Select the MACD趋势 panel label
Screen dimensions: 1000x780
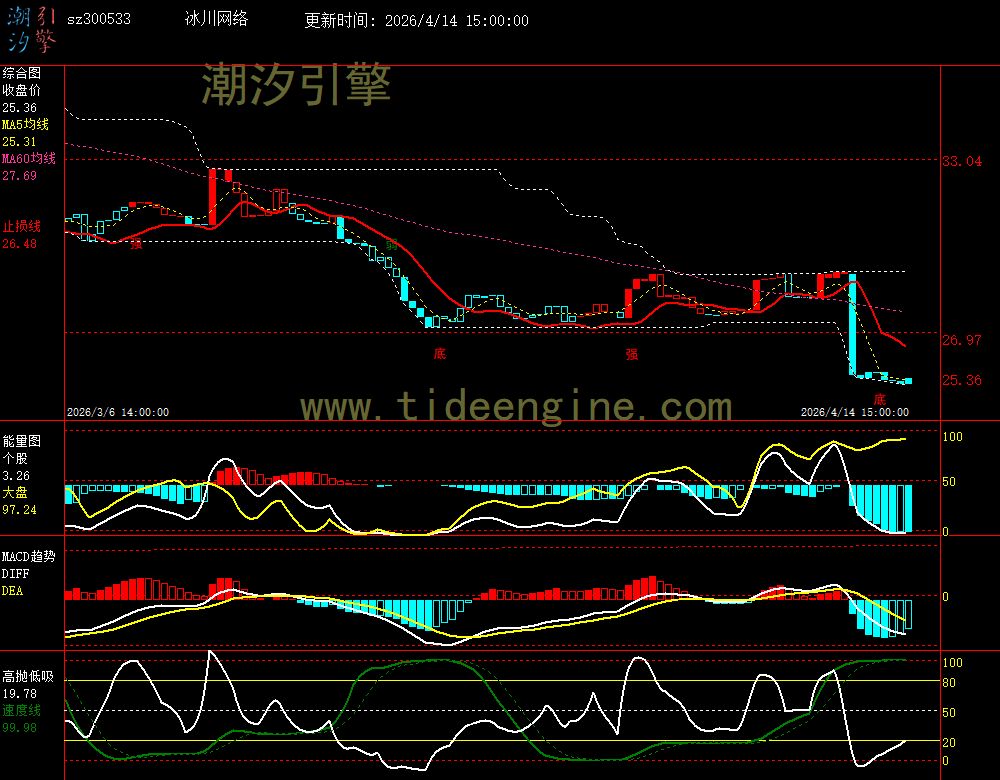click(x=28, y=556)
